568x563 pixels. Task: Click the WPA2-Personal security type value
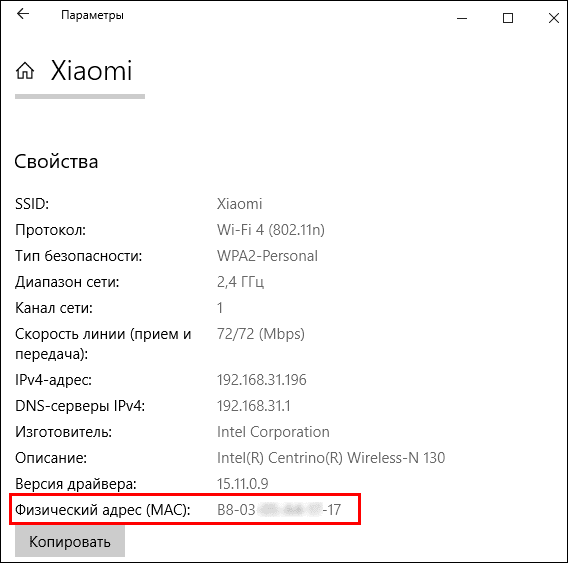point(267,256)
